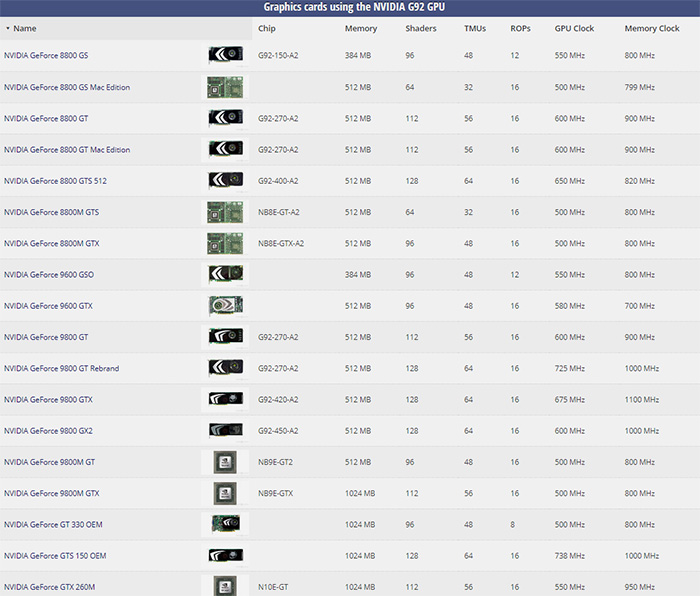The width and height of the screenshot is (700, 596).
Task: Open the GeForce 9800 GX2 link
Action: 48,431
